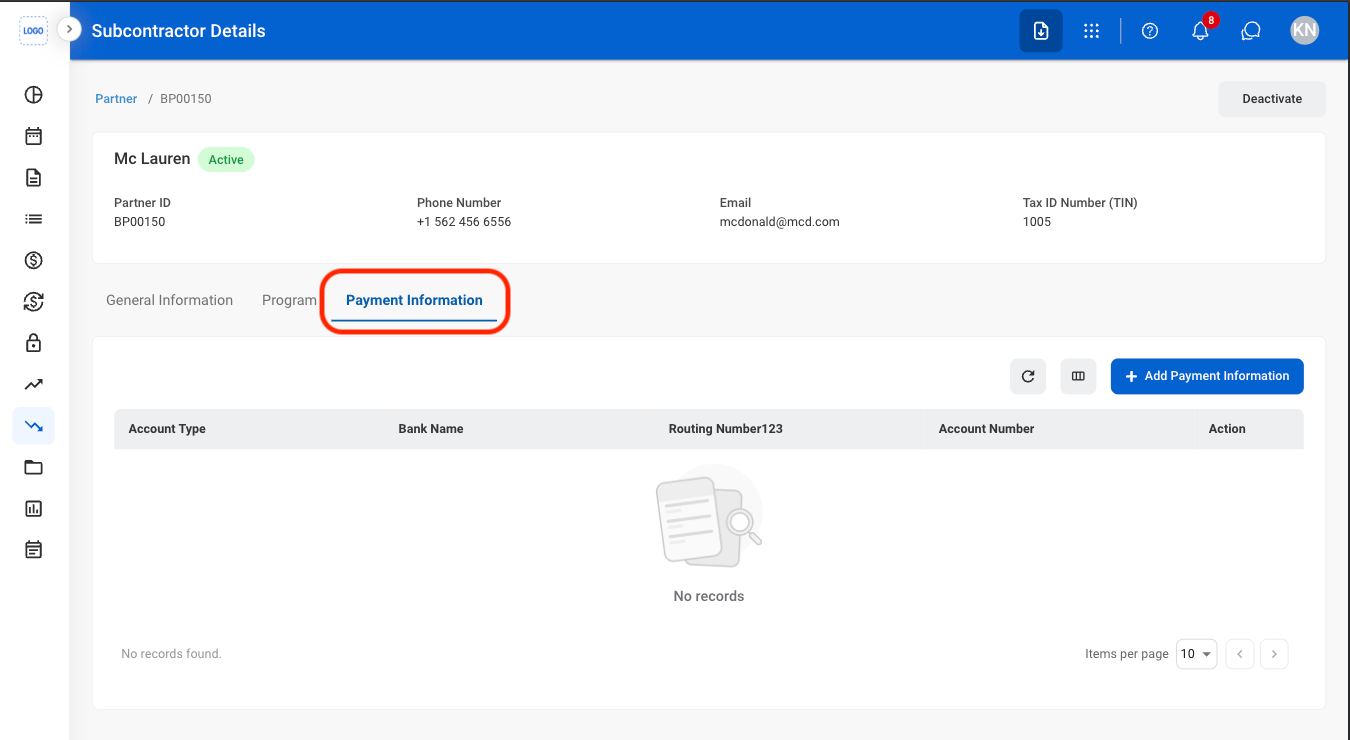Click the Subcontractor Details page title
The image size is (1350, 740).
179,31
